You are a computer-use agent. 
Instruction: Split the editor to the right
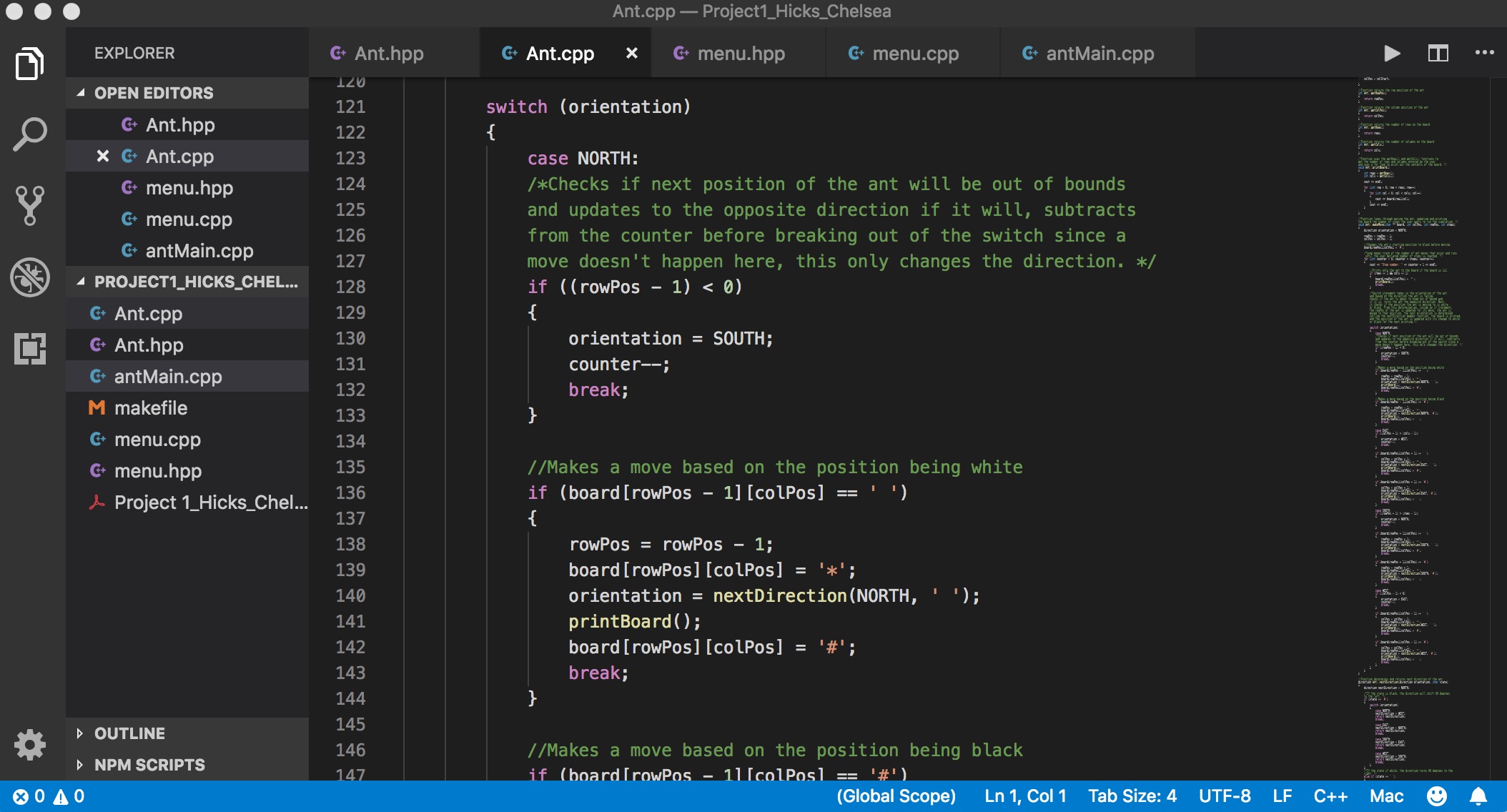pyautogui.click(x=1438, y=54)
